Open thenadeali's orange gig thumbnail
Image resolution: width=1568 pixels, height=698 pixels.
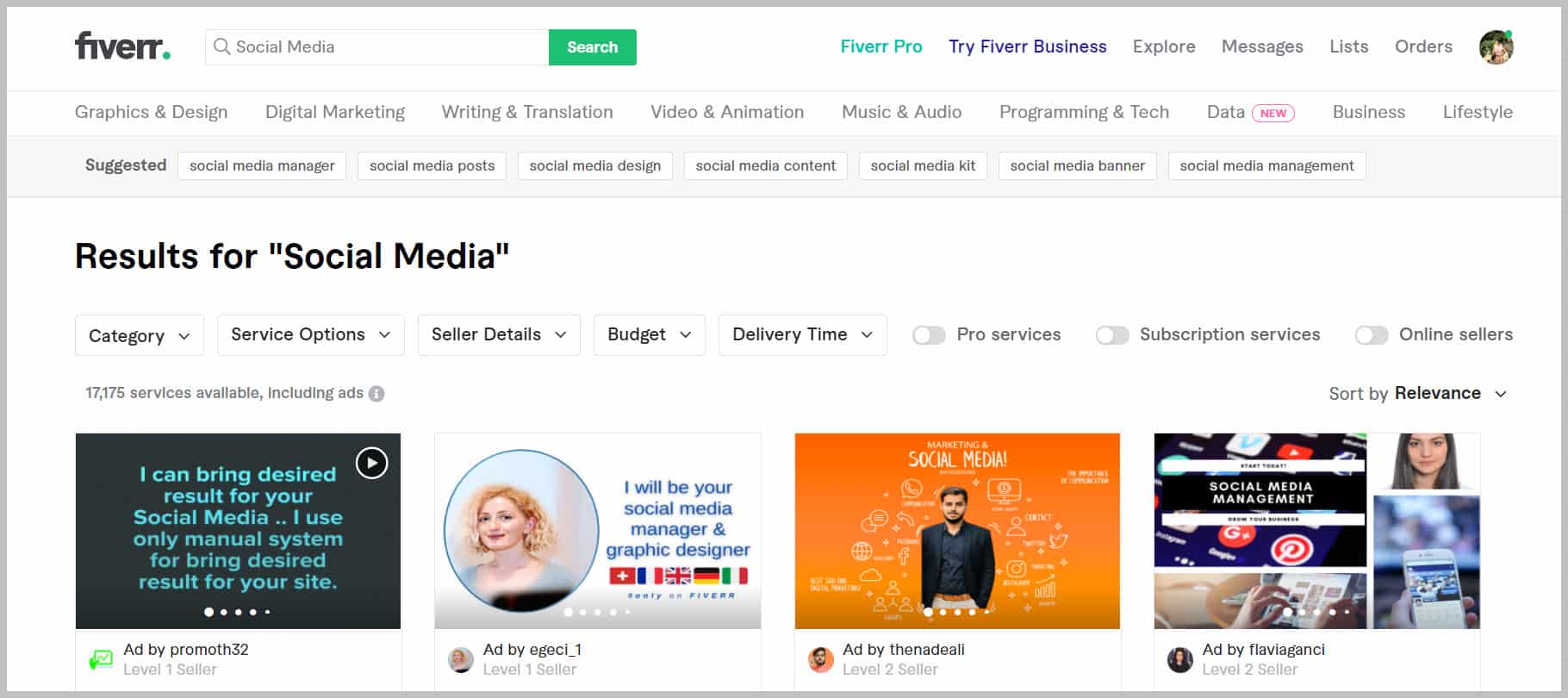(957, 531)
